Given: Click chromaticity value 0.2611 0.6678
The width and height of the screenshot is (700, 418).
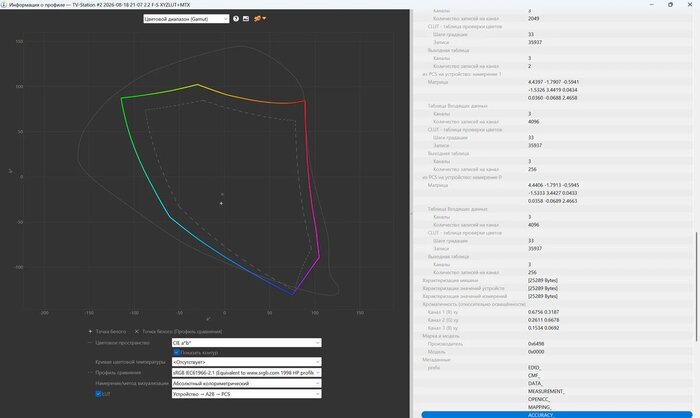Looking at the screenshot, I should pyautogui.click(x=543, y=320).
